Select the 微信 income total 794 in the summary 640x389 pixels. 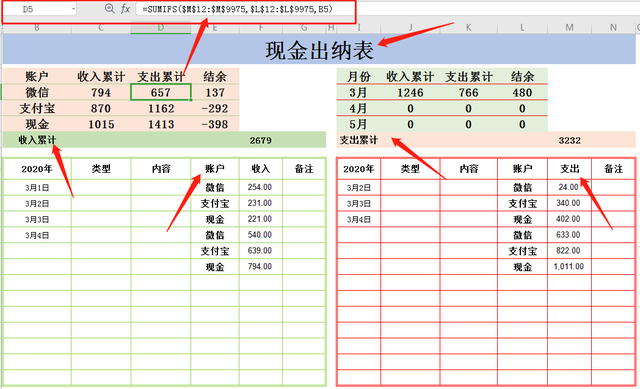(101, 93)
